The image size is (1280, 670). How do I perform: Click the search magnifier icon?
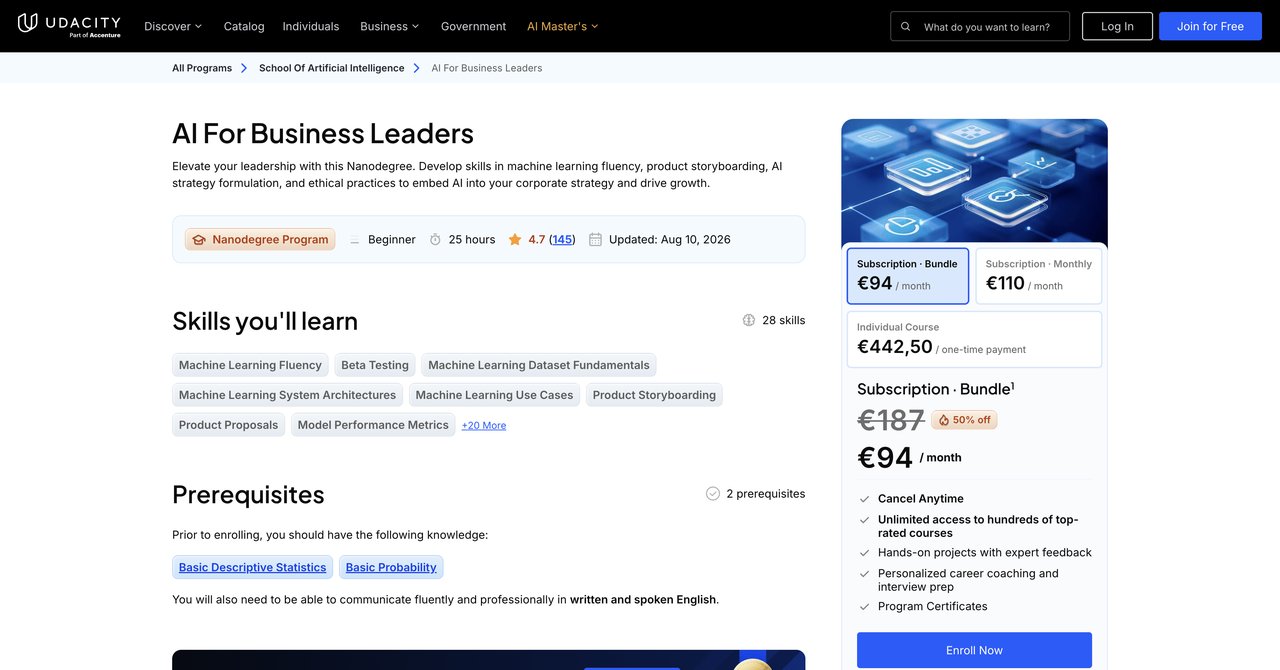click(906, 27)
